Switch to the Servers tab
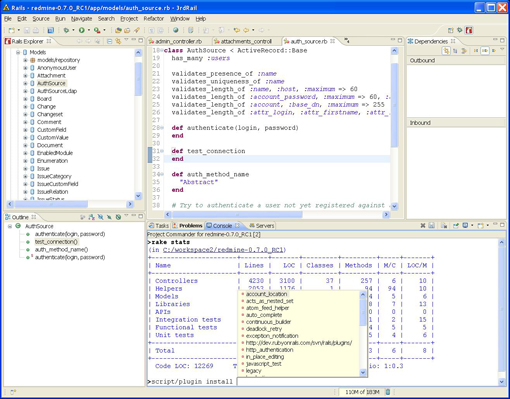The width and height of the screenshot is (510, 399). [262, 226]
